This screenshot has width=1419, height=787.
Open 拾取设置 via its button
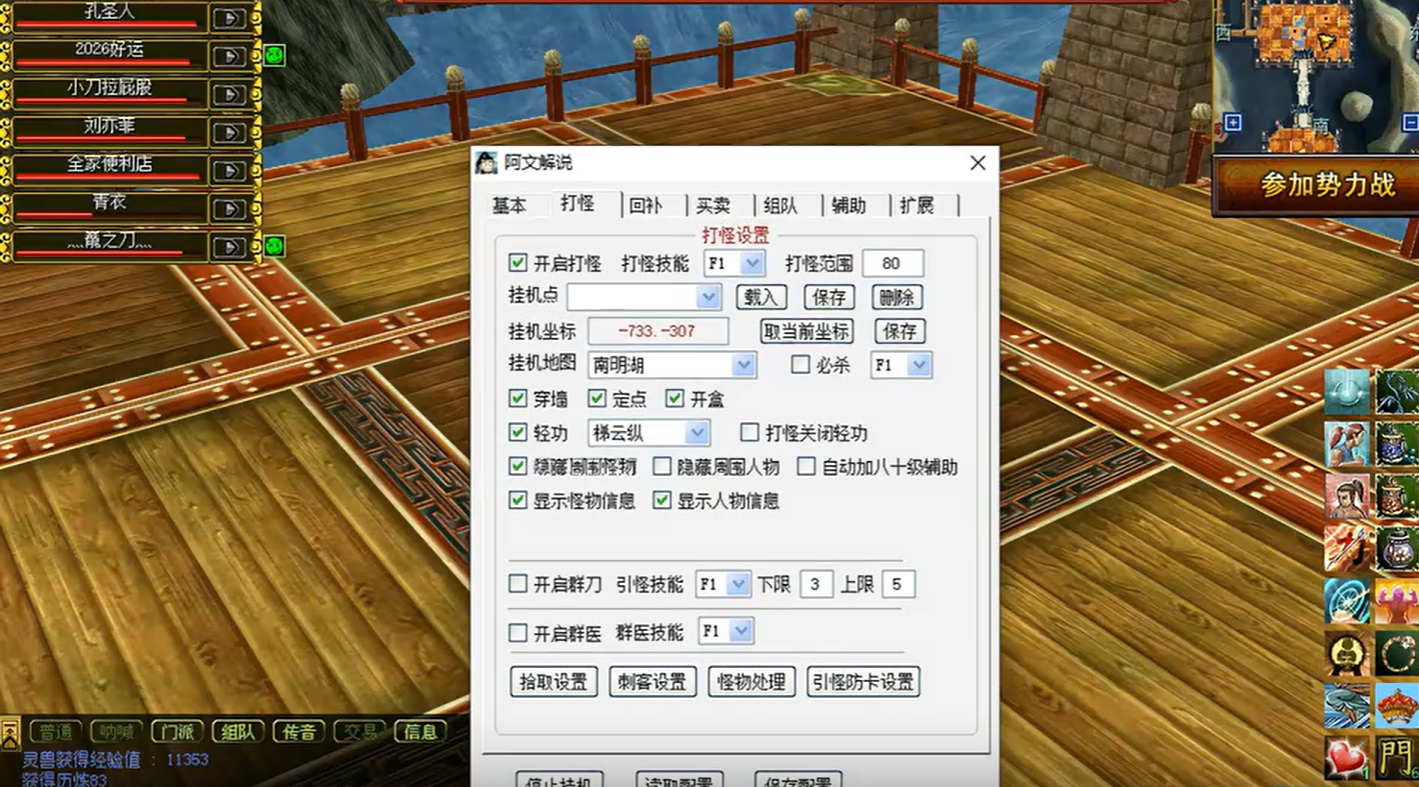tap(552, 682)
